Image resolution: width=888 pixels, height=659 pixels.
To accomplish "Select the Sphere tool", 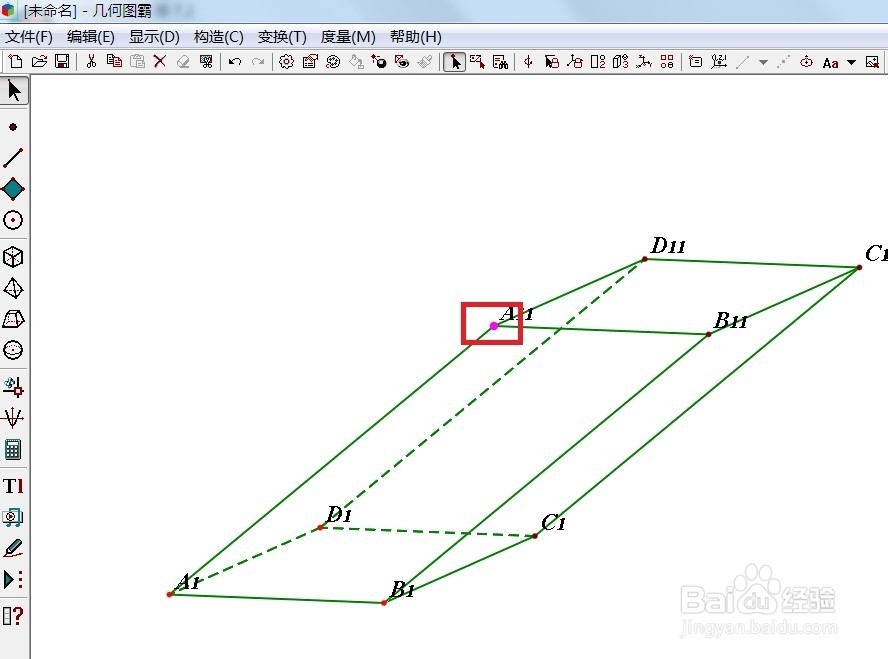I will coord(13,350).
